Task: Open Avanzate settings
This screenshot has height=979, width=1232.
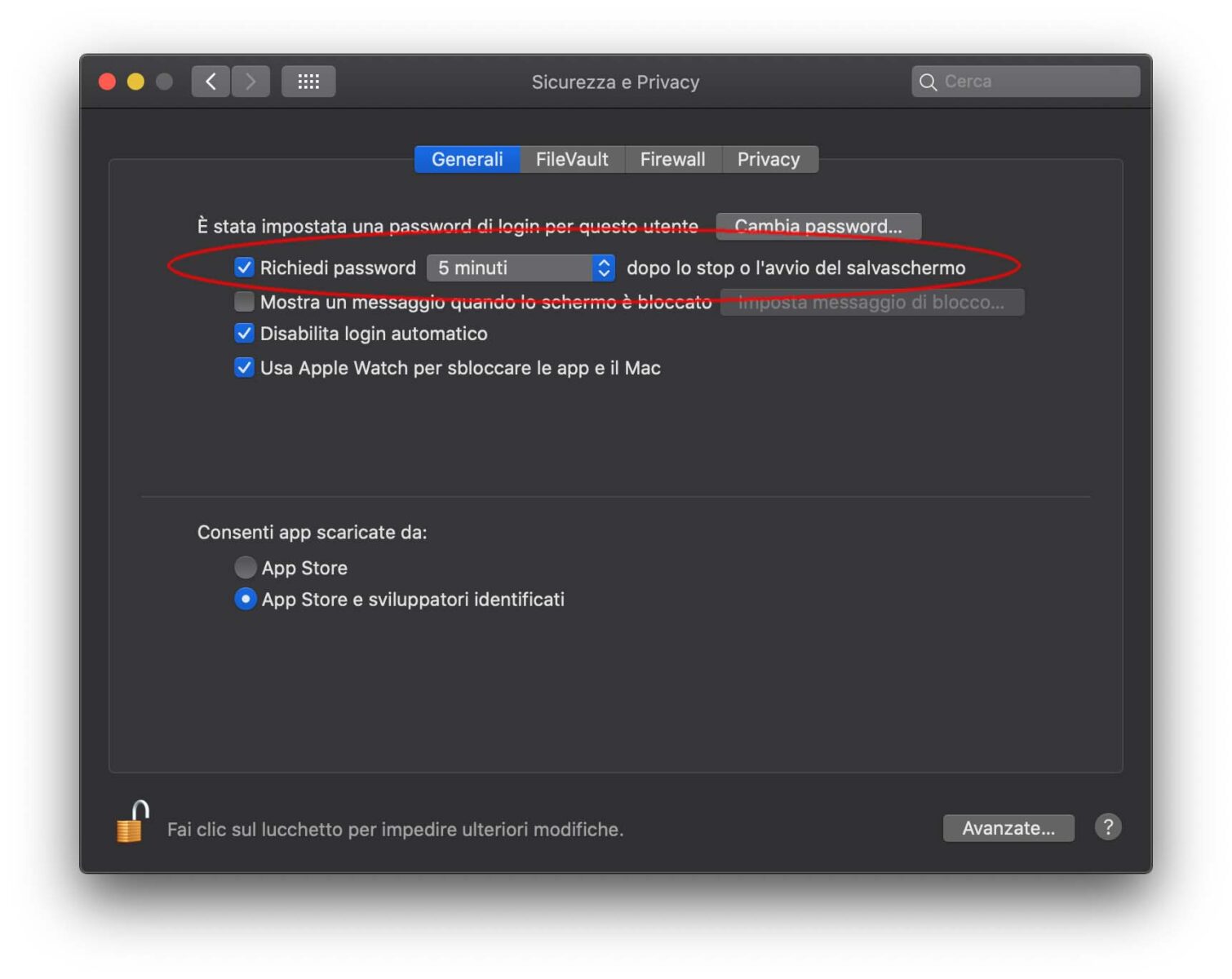Action: pyautogui.click(x=1008, y=827)
